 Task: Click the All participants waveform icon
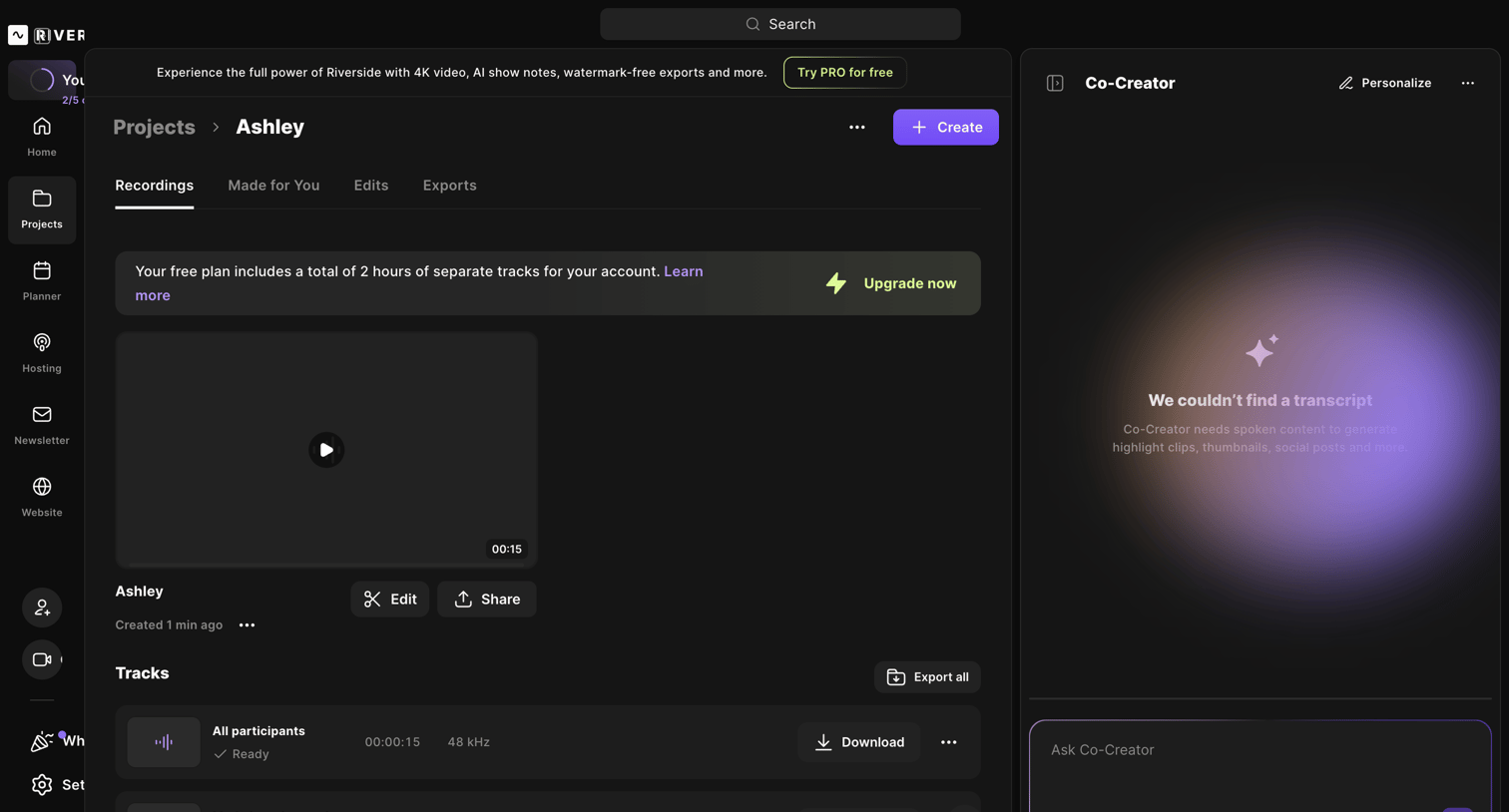164,742
